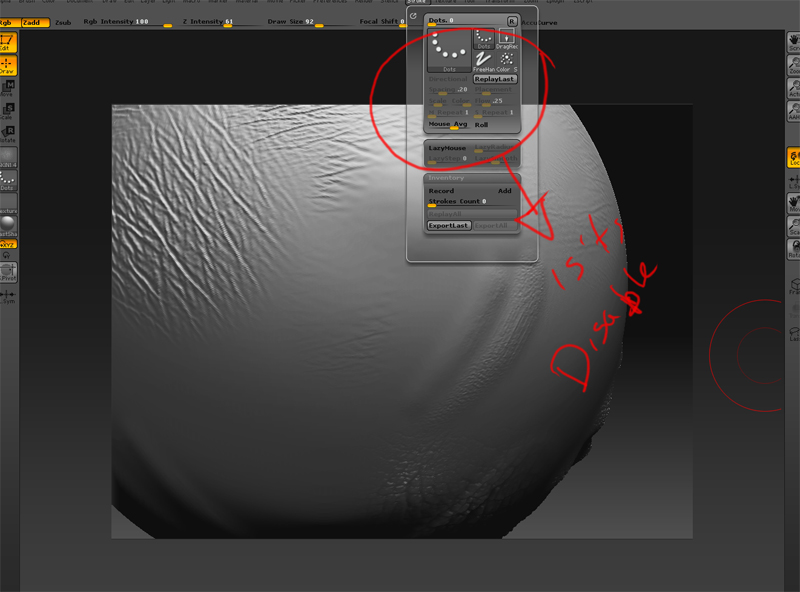Click the L.Sym icon on right shelf
Viewport: 800px width, 592px height.
point(793,181)
